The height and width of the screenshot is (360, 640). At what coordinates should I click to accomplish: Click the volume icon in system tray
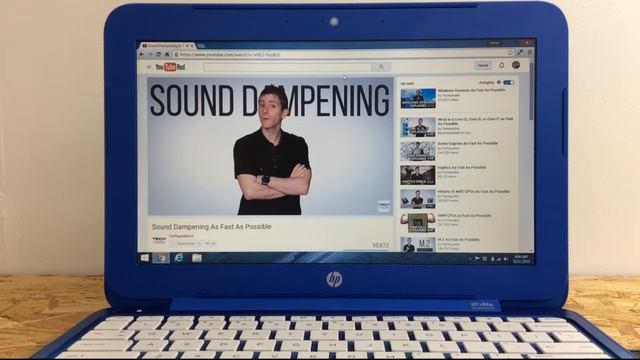click(506, 259)
